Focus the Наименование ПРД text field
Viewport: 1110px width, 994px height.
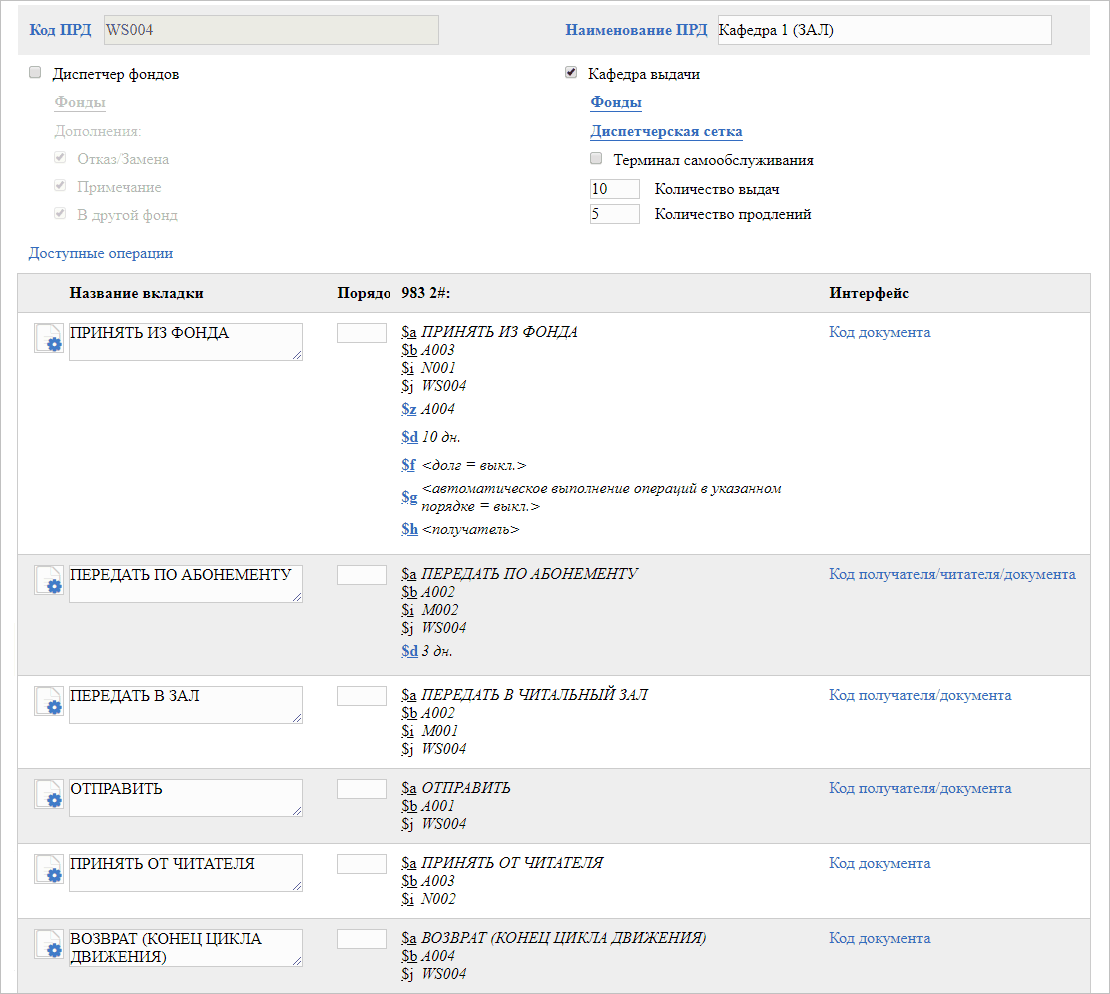[x=884, y=30]
